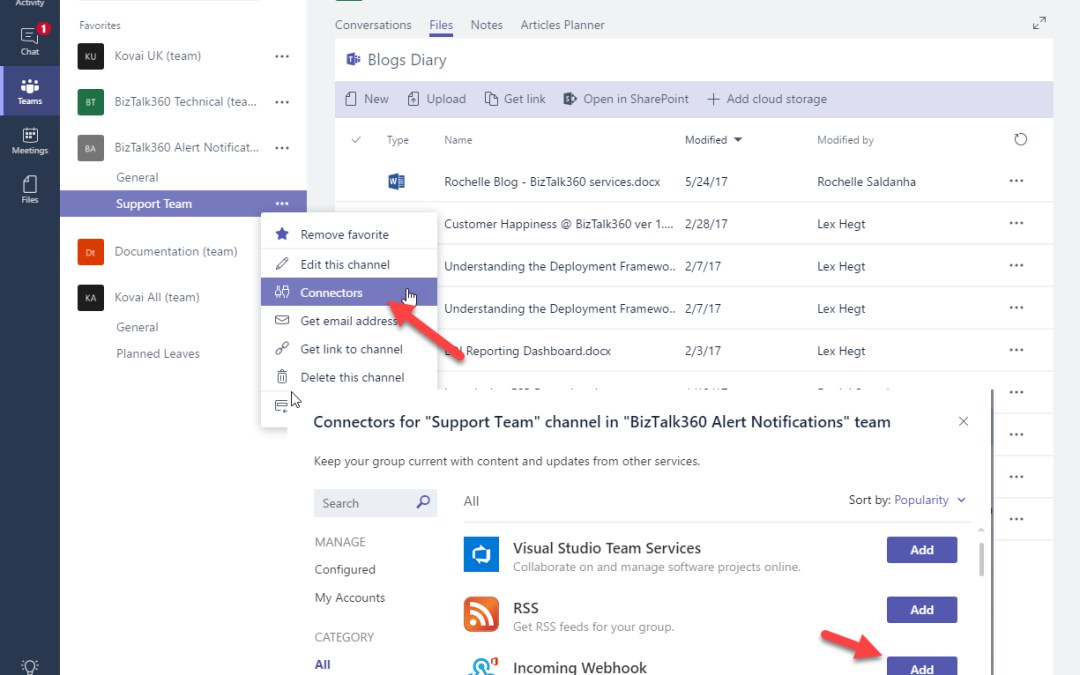Choose Delete this channel from the menu
1080x675 pixels.
pos(349,377)
